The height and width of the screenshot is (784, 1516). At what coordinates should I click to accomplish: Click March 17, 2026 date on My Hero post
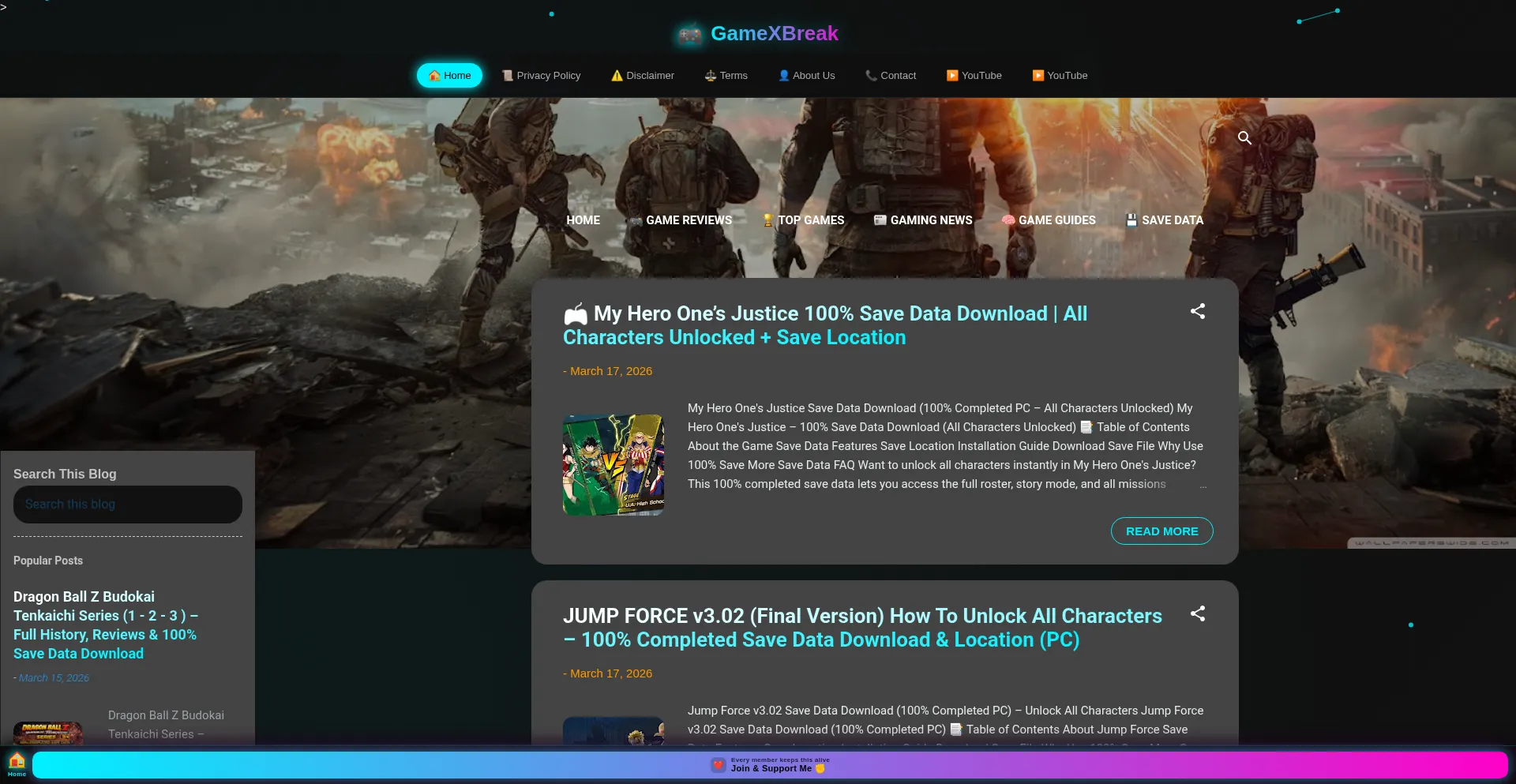pos(611,371)
